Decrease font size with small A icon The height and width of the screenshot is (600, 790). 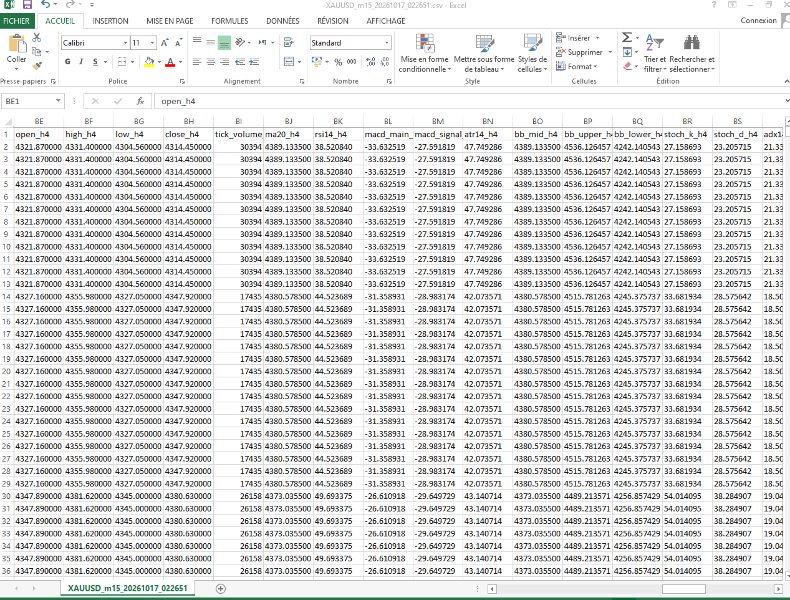click(x=178, y=43)
